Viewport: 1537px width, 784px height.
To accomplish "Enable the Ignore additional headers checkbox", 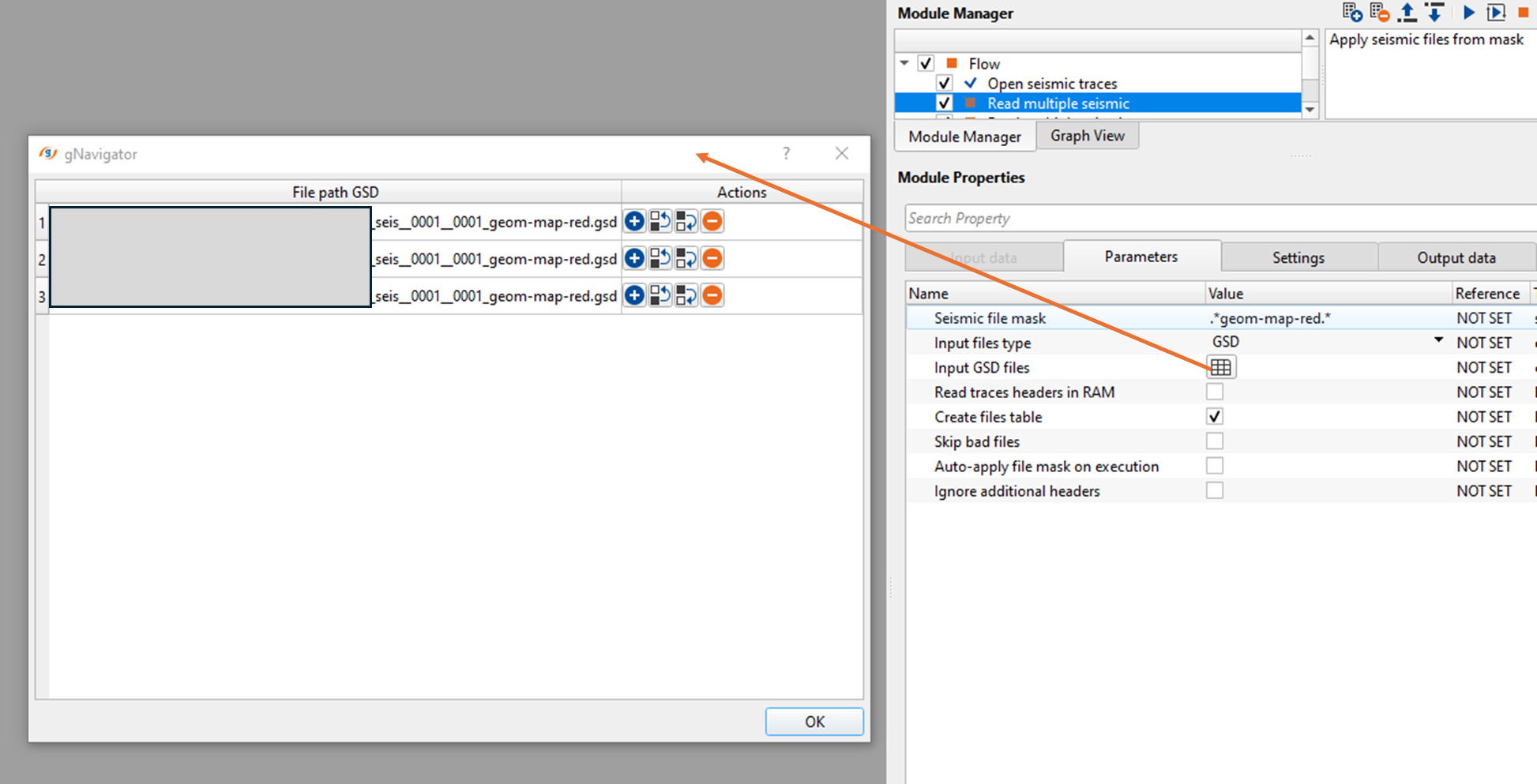I will click(x=1215, y=490).
